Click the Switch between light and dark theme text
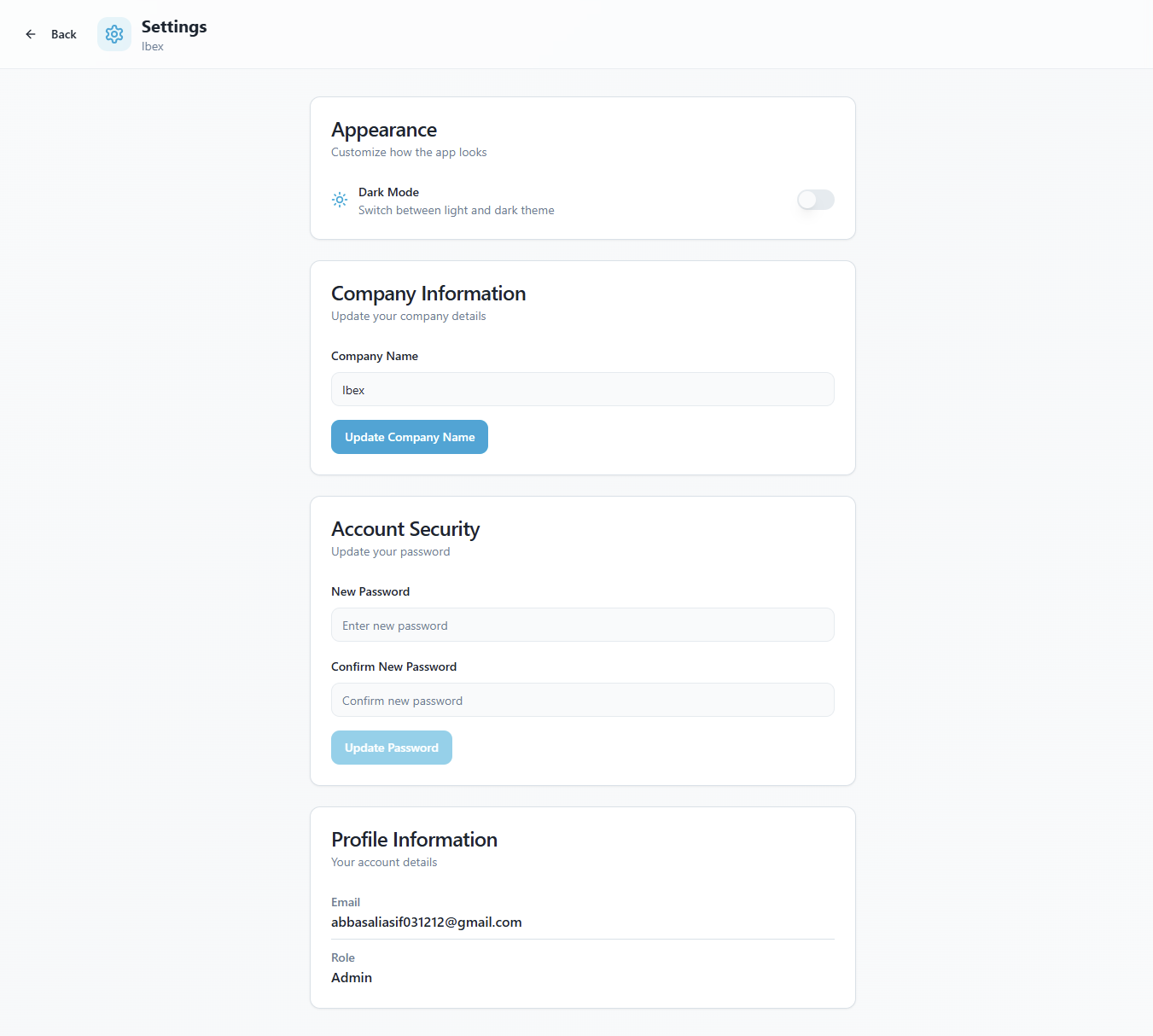The image size is (1153, 1036). 456,210
